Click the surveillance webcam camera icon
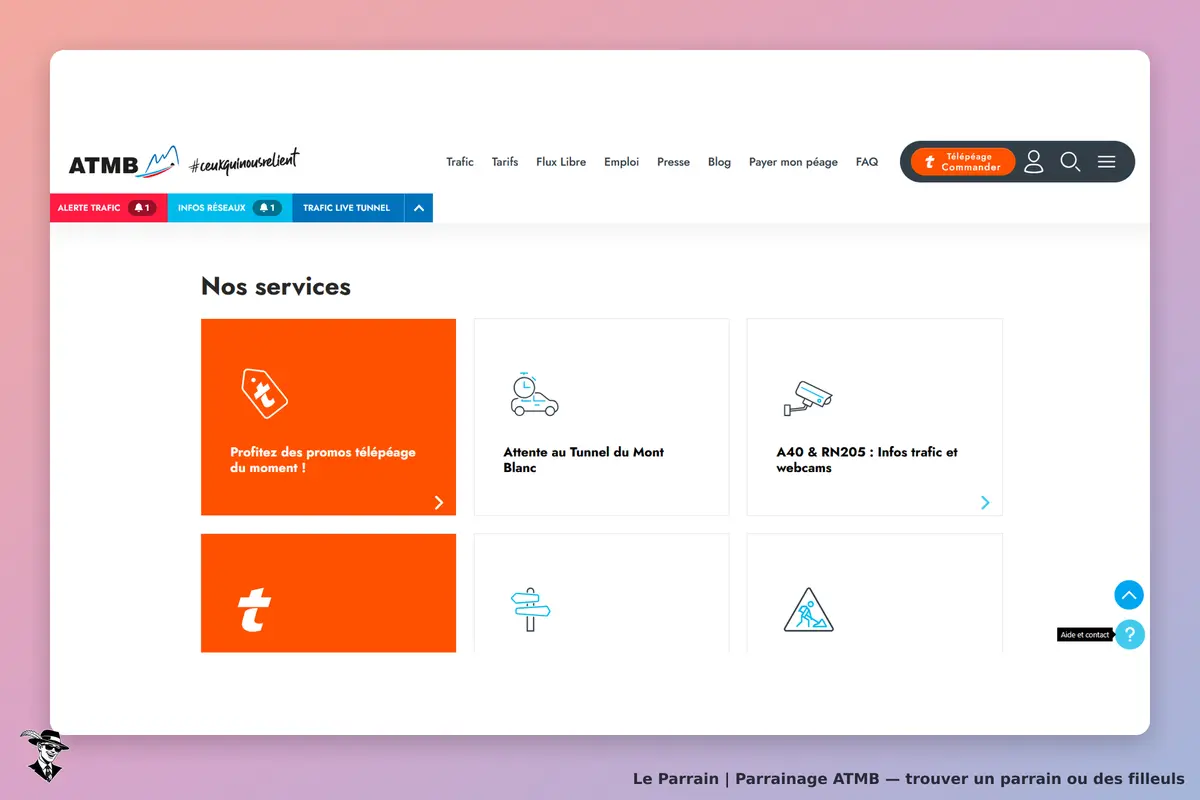Screen dimensions: 1200x800 pyautogui.click(x=808, y=397)
